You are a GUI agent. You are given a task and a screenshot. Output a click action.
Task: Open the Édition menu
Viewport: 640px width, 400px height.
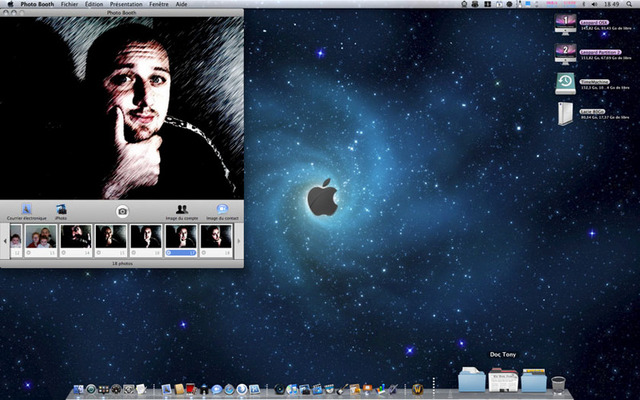94,4
